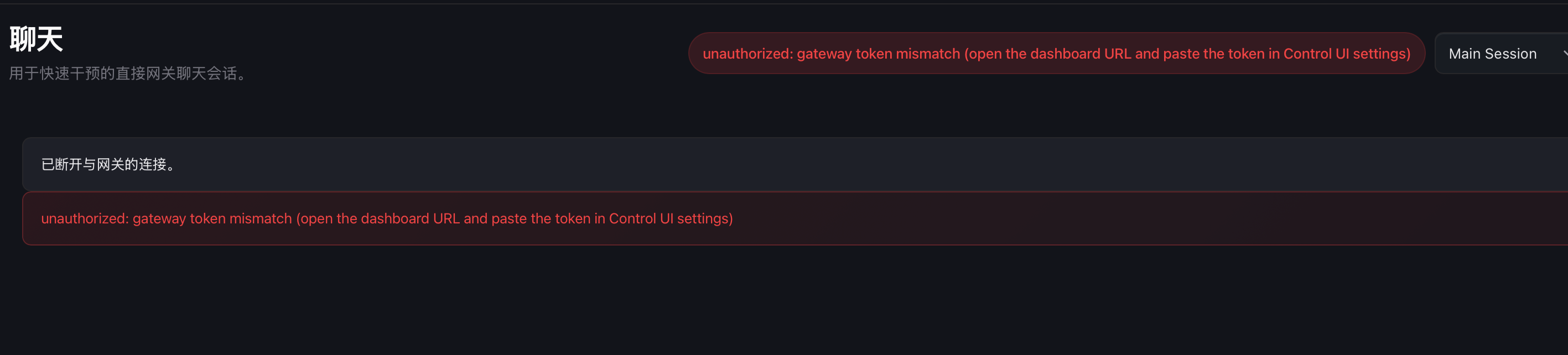Click the 聊天 page heading

click(37, 39)
